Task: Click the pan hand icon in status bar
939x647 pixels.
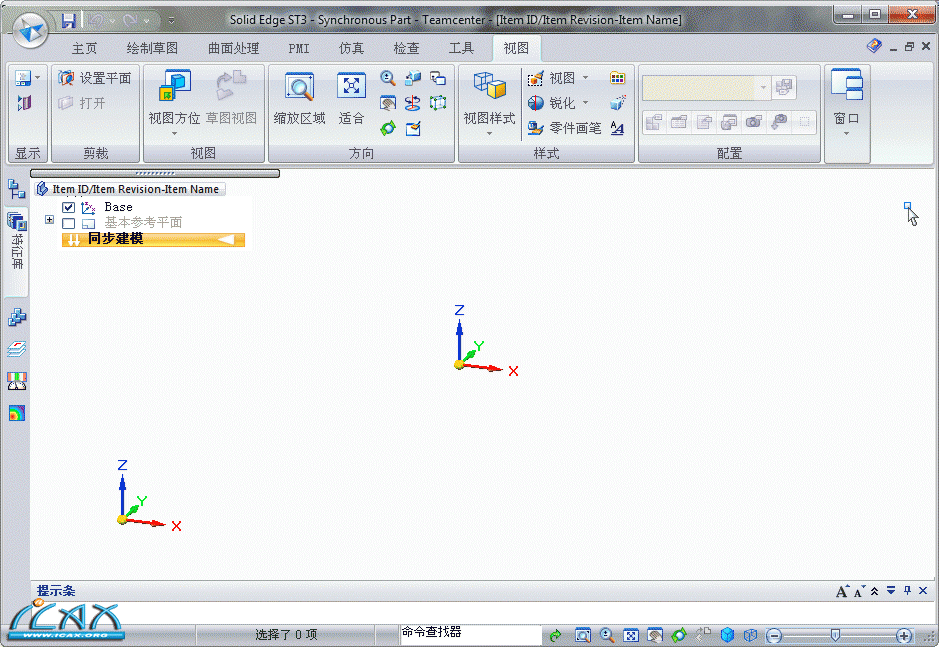Action: (x=655, y=635)
